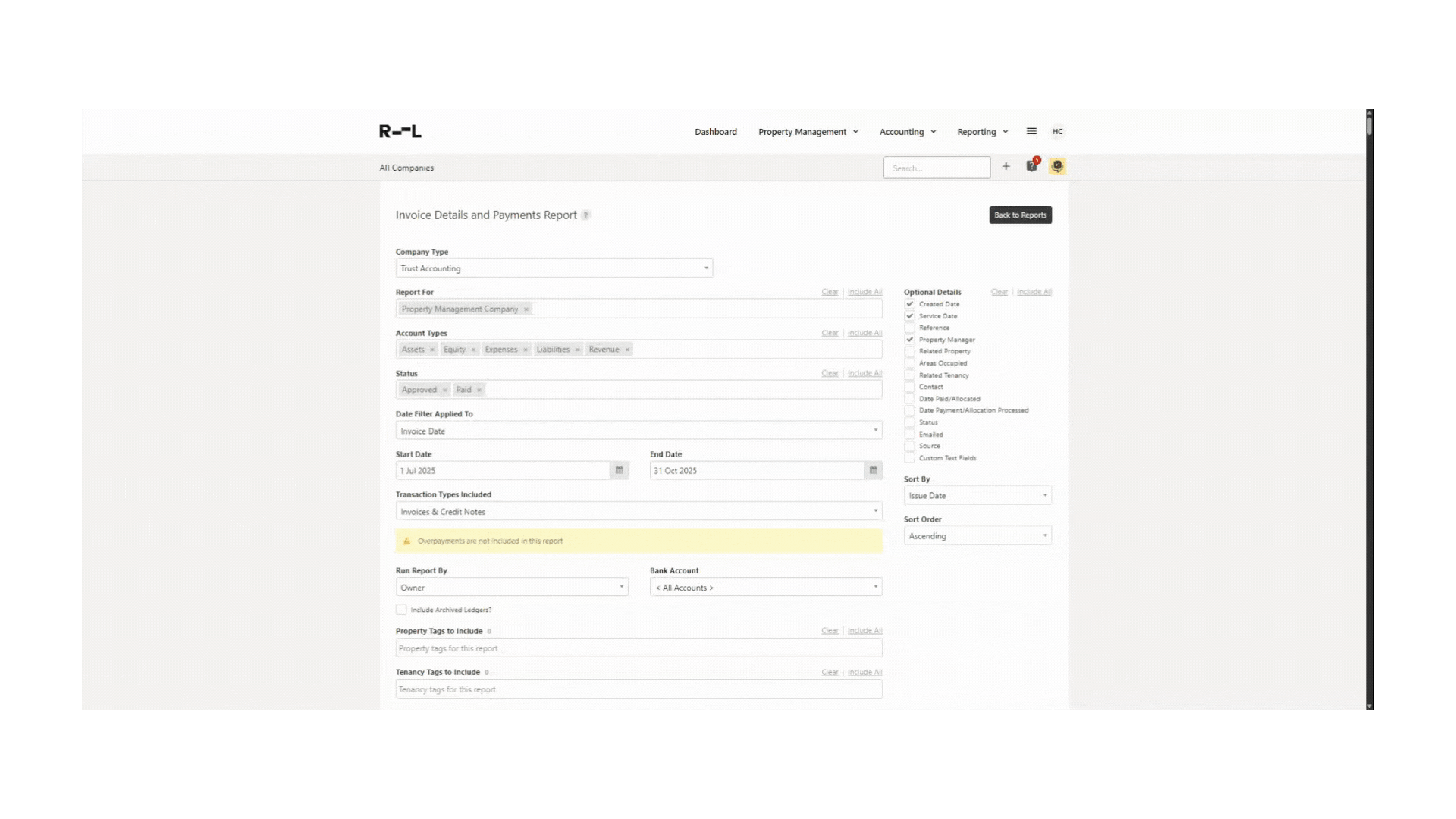Image resolution: width=1456 pixels, height=819 pixels.
Task: Click the Back to Reports button
Action: tap(1020, 215)
